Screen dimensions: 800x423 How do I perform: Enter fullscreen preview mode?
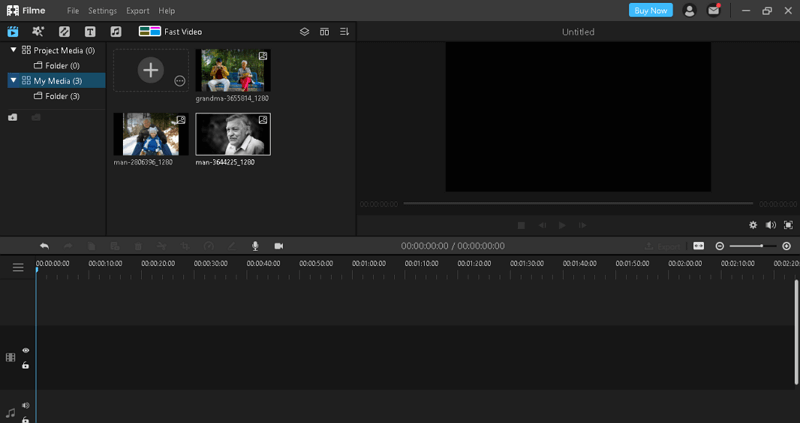pyautogui.click(x=788, y=225)
